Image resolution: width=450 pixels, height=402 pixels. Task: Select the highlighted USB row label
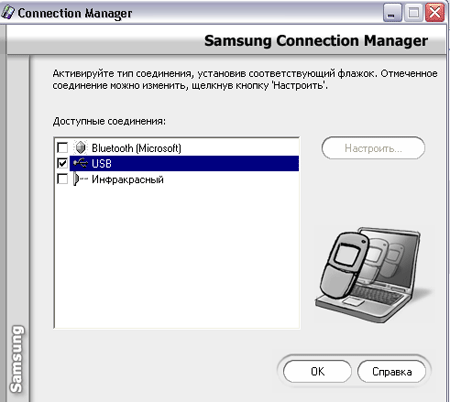(101, 163)
